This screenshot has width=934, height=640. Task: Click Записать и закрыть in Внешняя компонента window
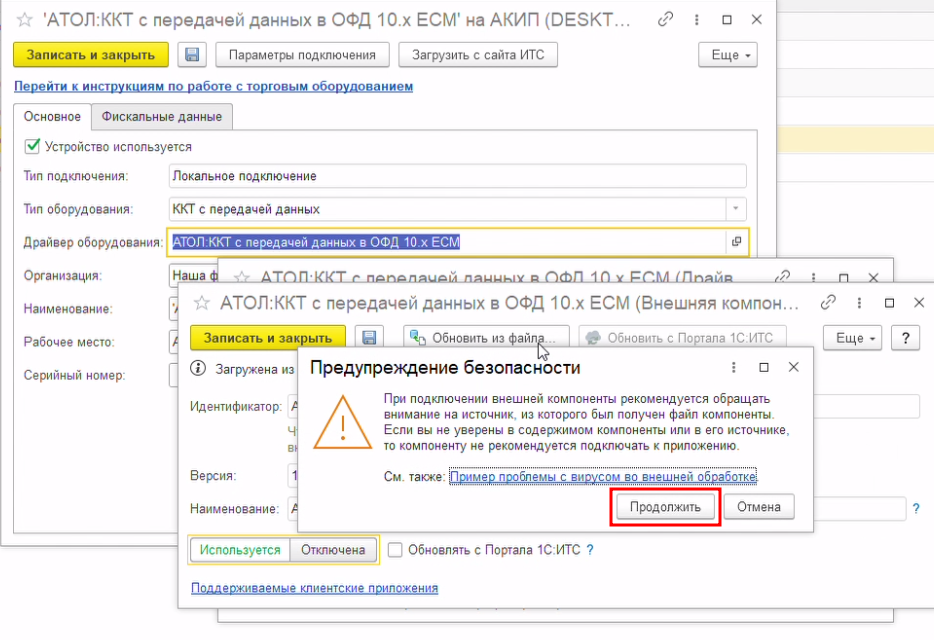pyautogui.click(x=267, y=338)
